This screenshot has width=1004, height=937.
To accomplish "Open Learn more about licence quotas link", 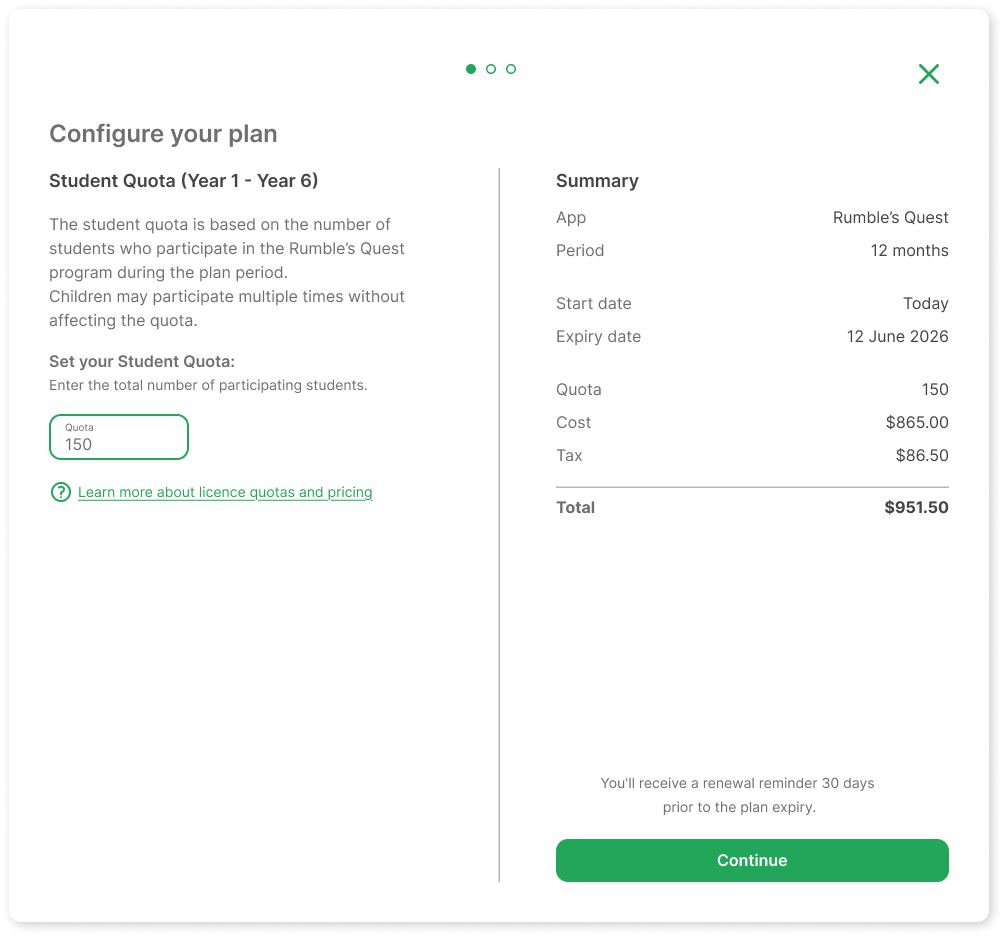I will (225, 492).
